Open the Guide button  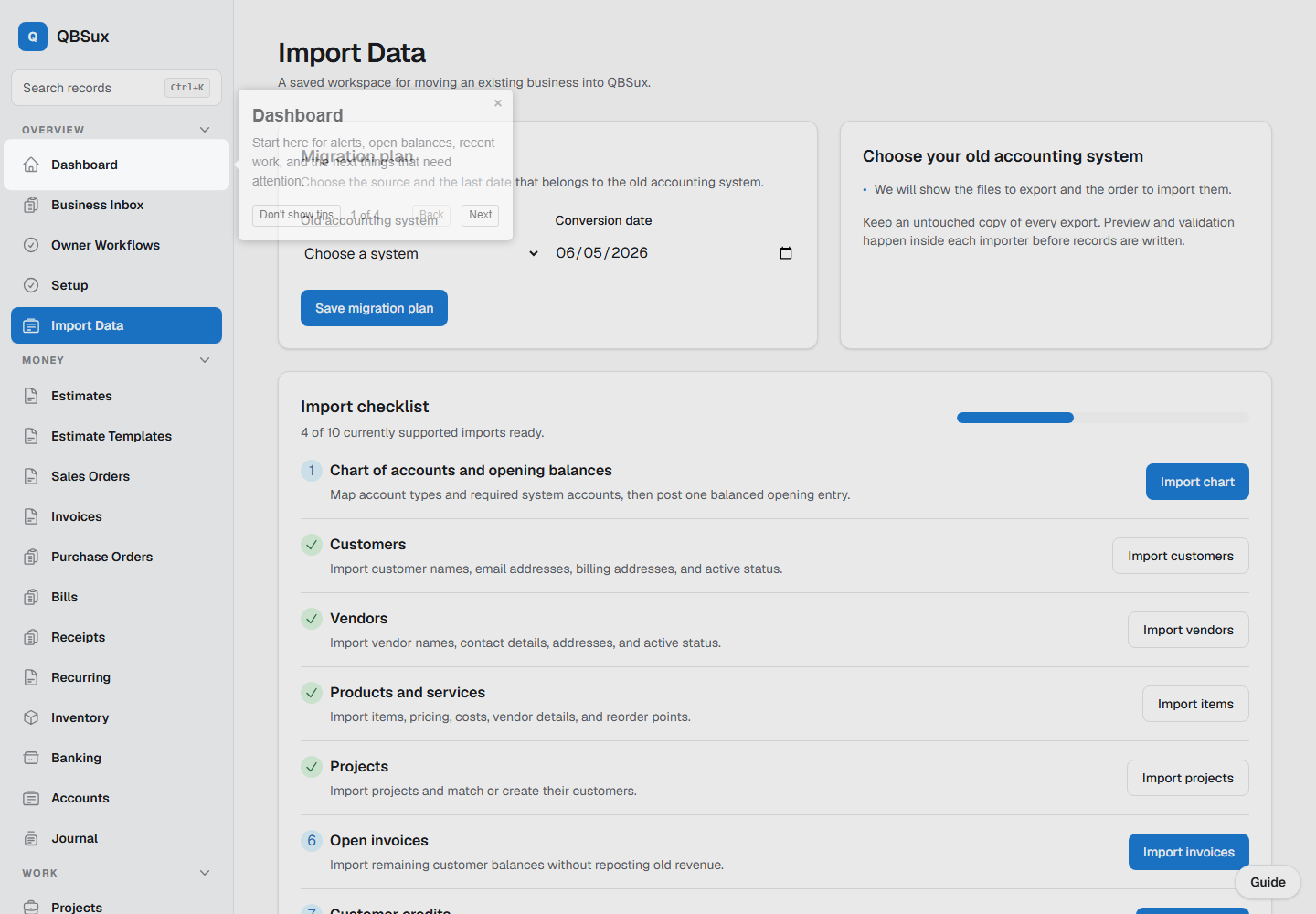pyautogui.click(x=1268, y=882)
